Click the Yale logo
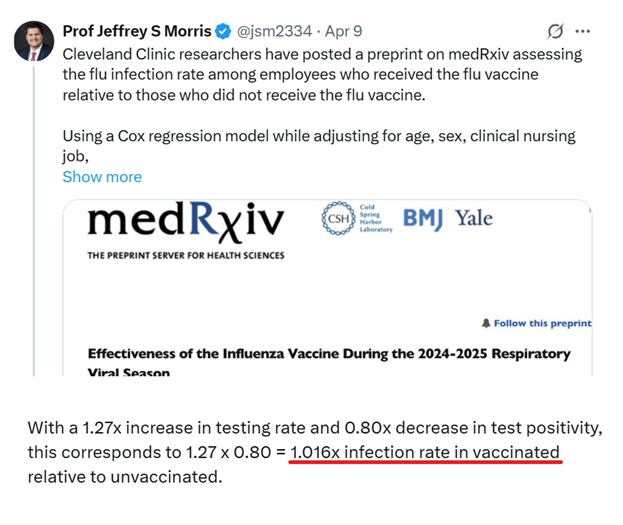The image size is (623, 525). [x=474, y=218]
